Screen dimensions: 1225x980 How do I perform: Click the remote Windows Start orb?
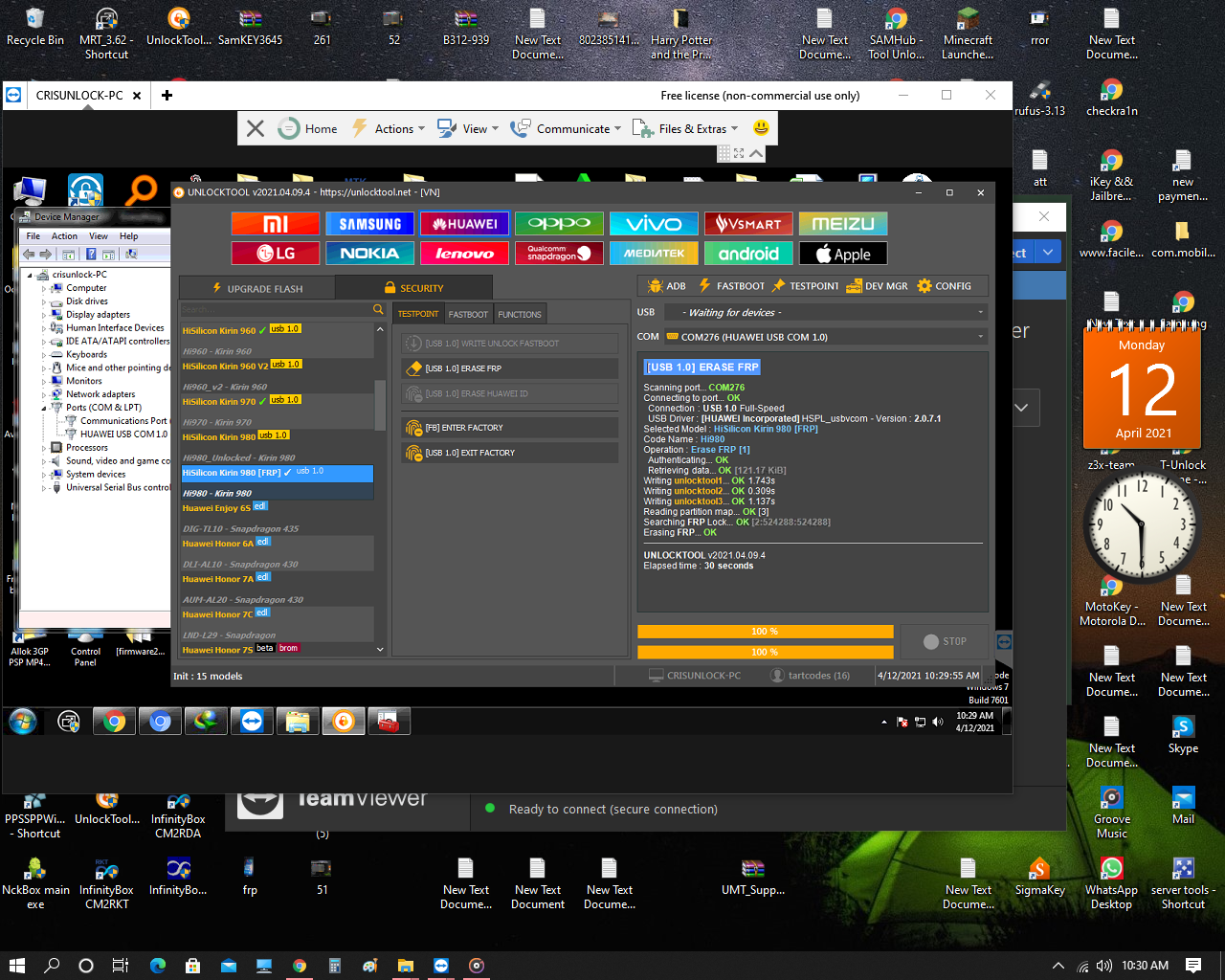(x=22, y=721)
